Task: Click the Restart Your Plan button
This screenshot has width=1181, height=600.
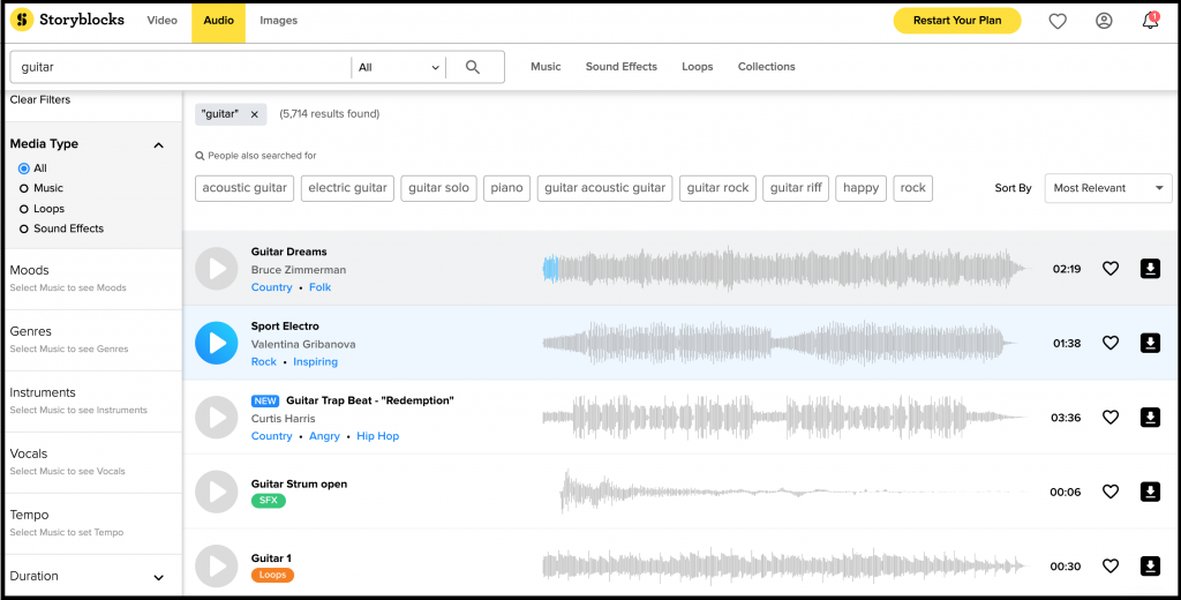Action: pos(957,21)
